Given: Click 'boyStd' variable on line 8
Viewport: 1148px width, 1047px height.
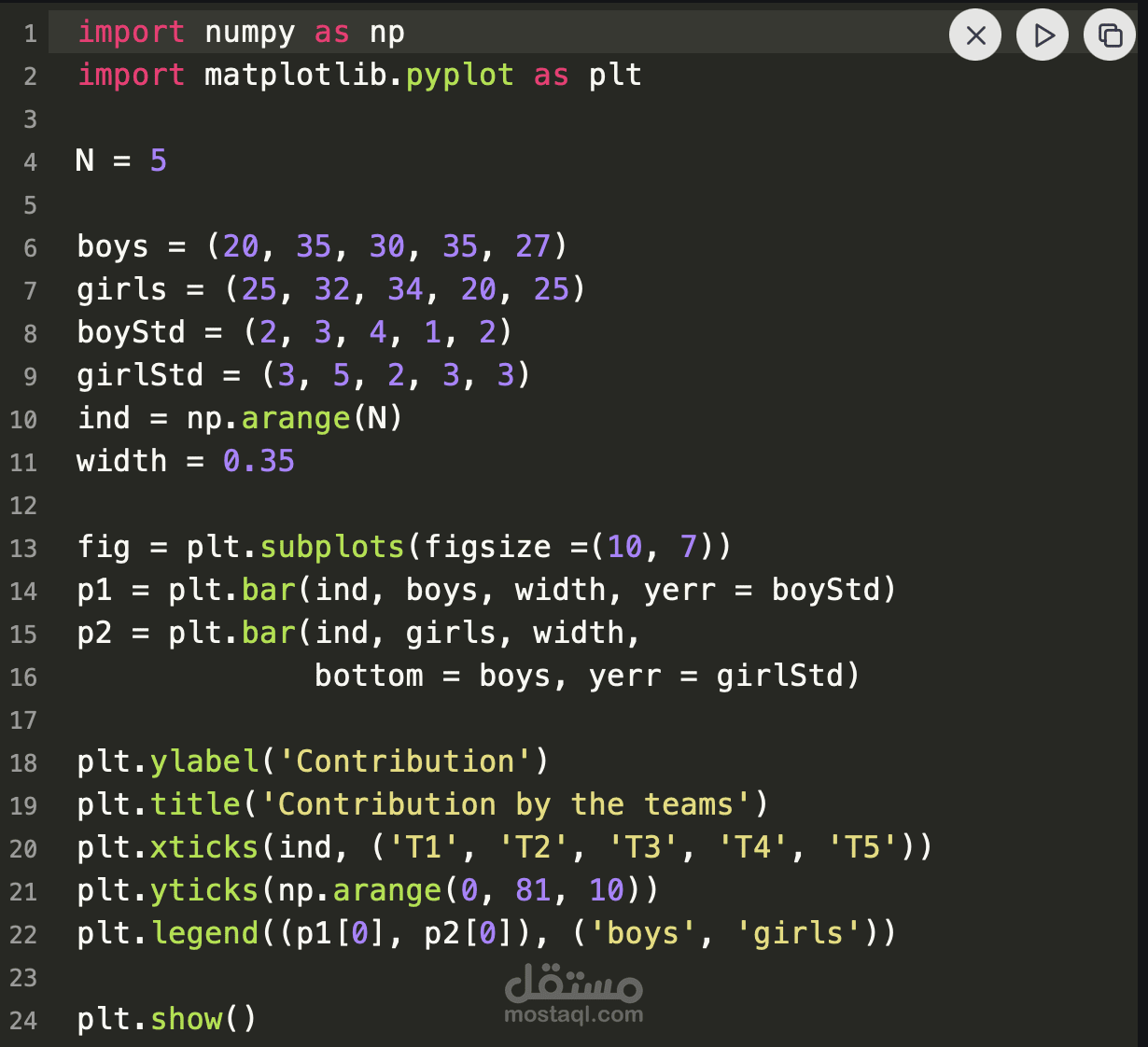Looking at the screenshot, I should pyautogui.click(x=132, y=332).
